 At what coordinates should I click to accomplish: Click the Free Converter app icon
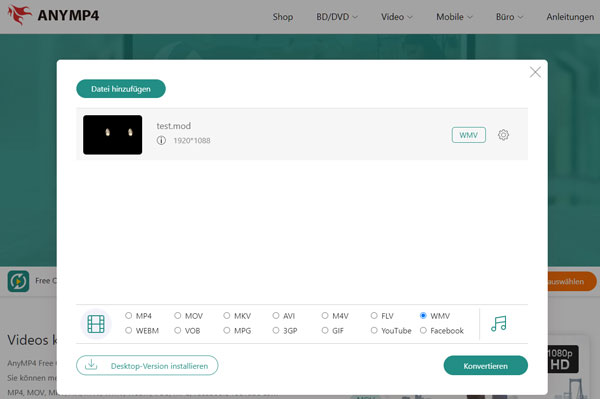(18, 281)
